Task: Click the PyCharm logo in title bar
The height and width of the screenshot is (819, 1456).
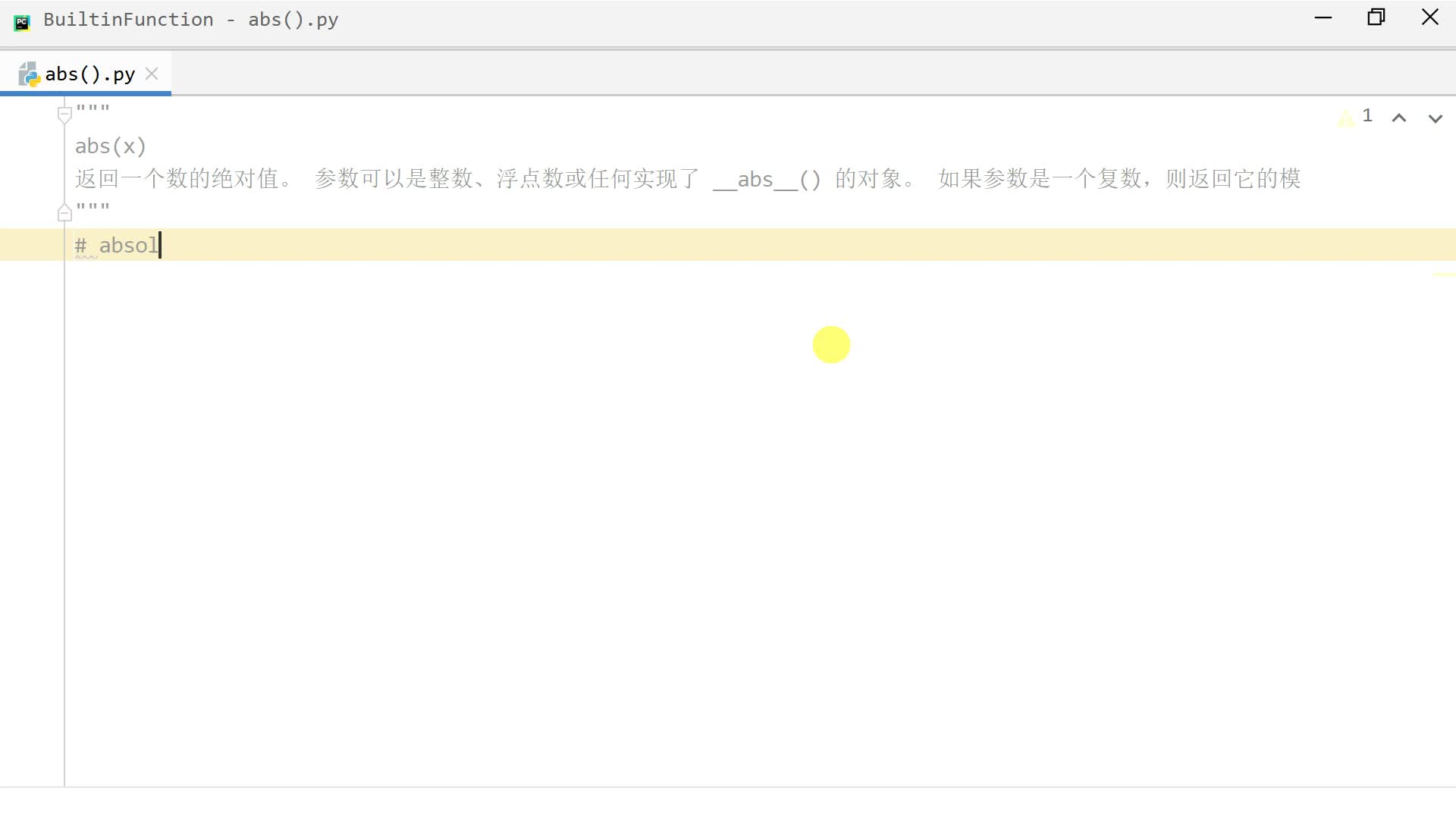Action: (x=22, y=22)
